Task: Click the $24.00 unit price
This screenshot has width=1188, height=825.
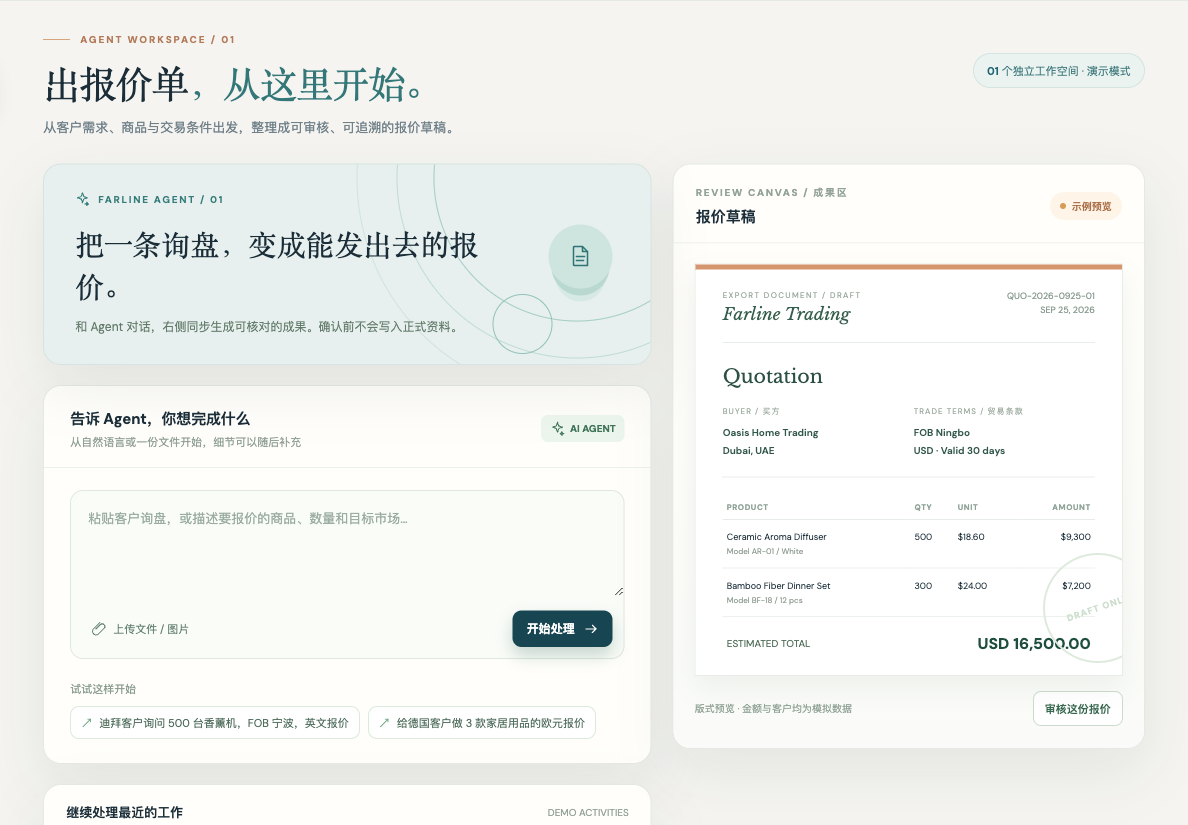Action: 972,586
